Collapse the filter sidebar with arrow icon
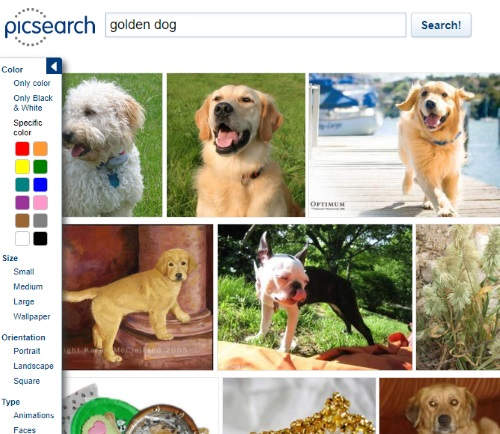This screenshot has height=434, width=500. 54,66
